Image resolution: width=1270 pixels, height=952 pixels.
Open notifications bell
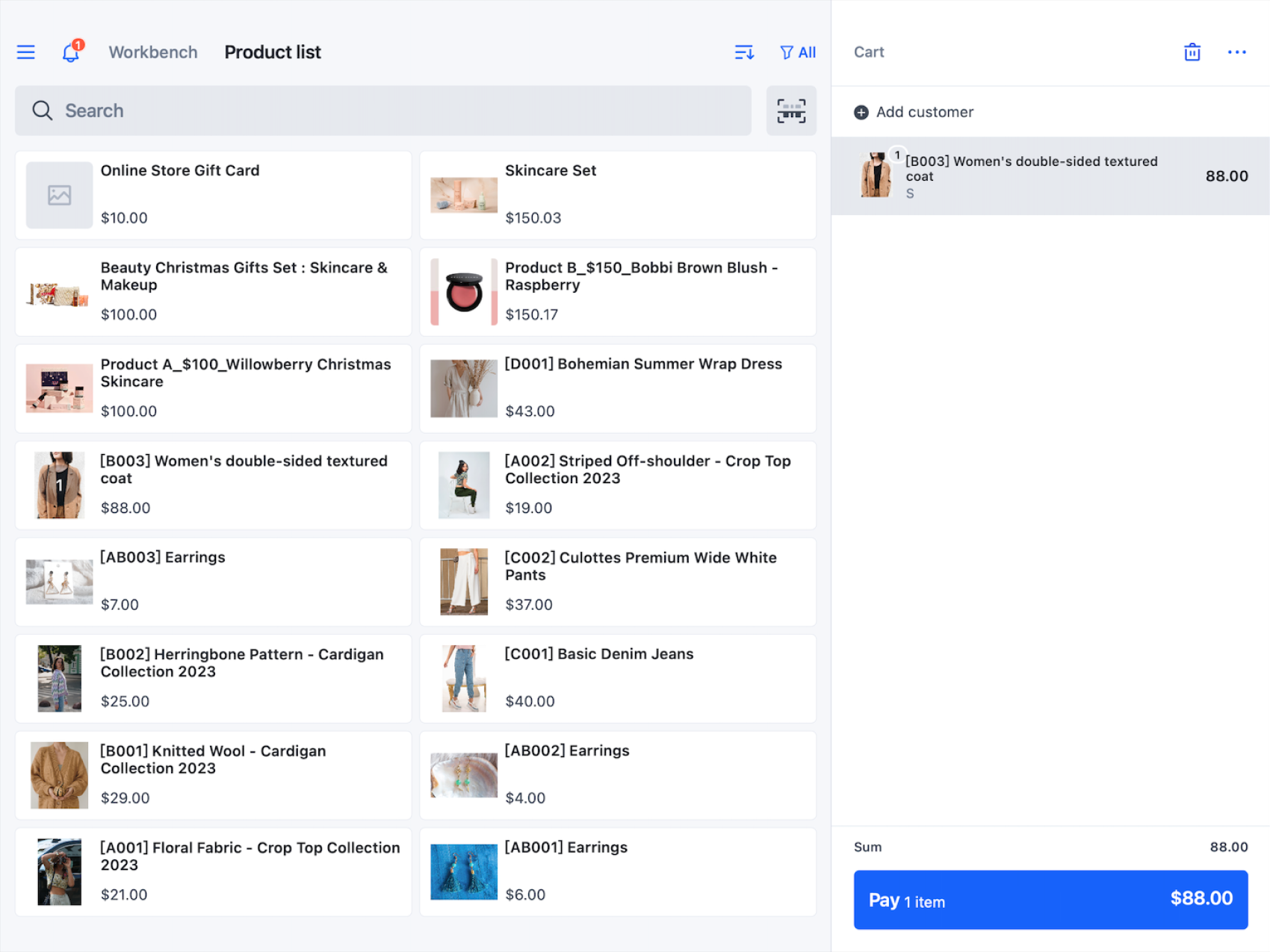pyautogui.click(x=71, y=52)
